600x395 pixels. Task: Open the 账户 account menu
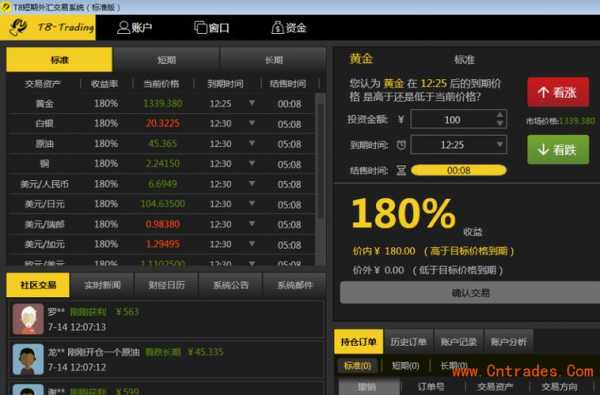[x=134, y=28]
